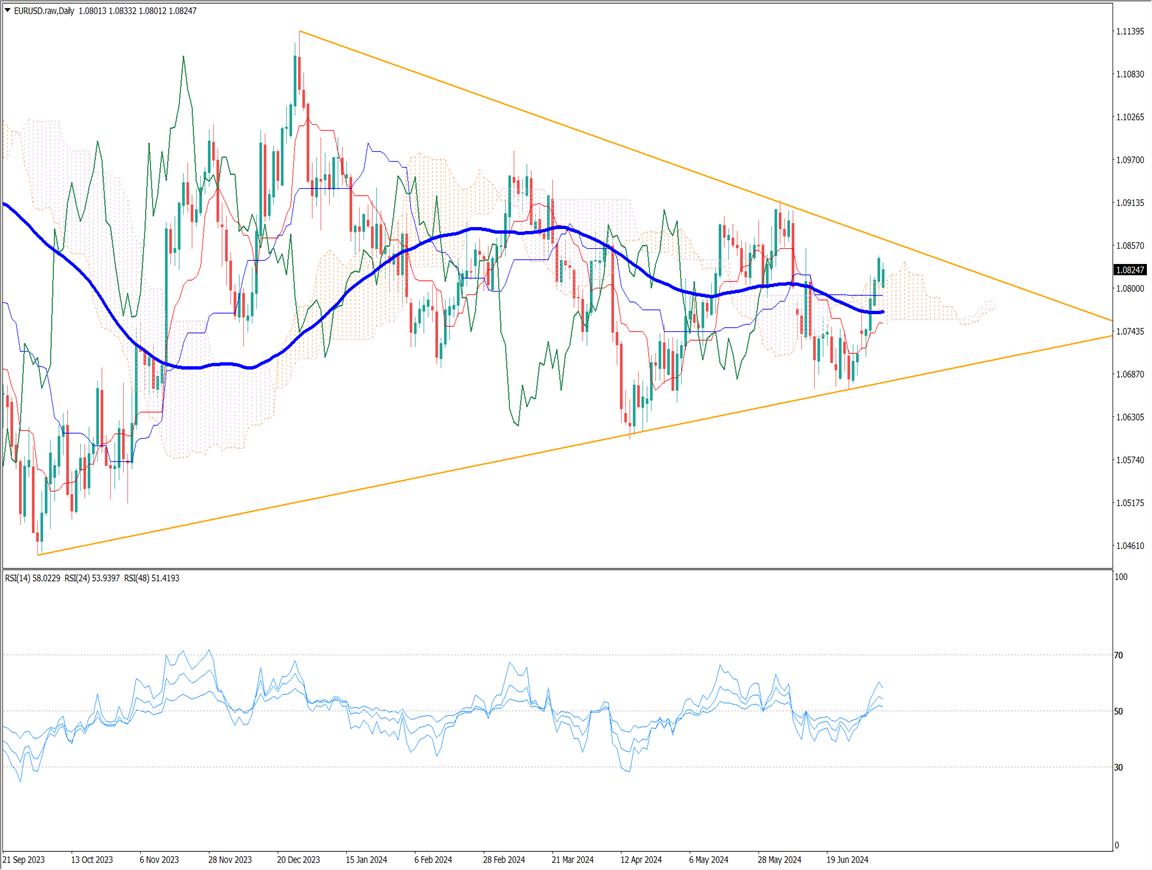Click the 1.04610 price scale label
This screenshot has width=1152, height=870.
[x=1133, y=545]
